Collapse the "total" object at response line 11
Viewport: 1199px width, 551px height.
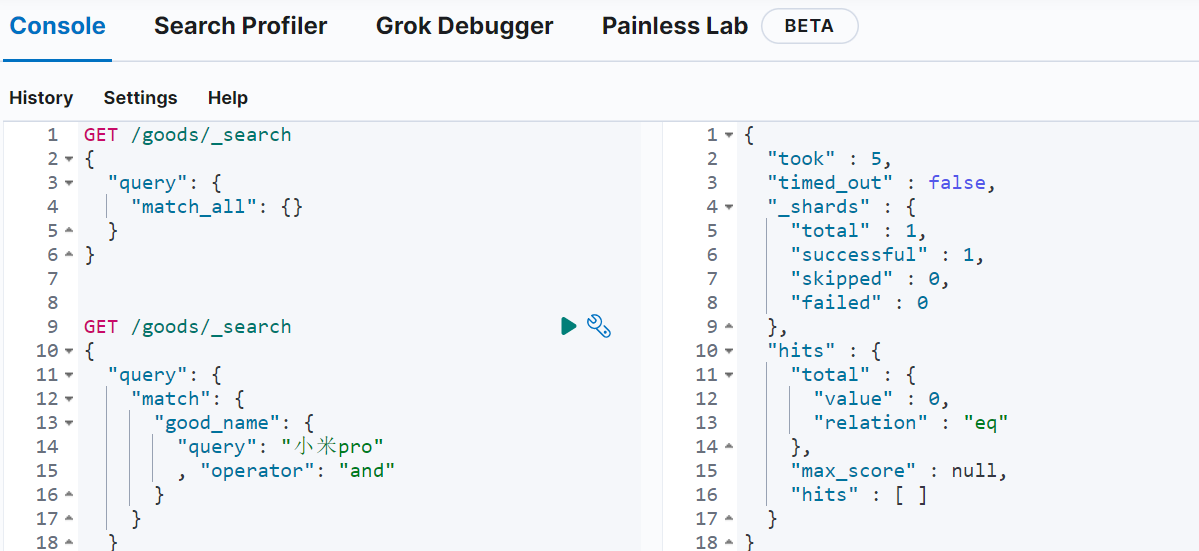pyautogui.click(x=729, y=375)
